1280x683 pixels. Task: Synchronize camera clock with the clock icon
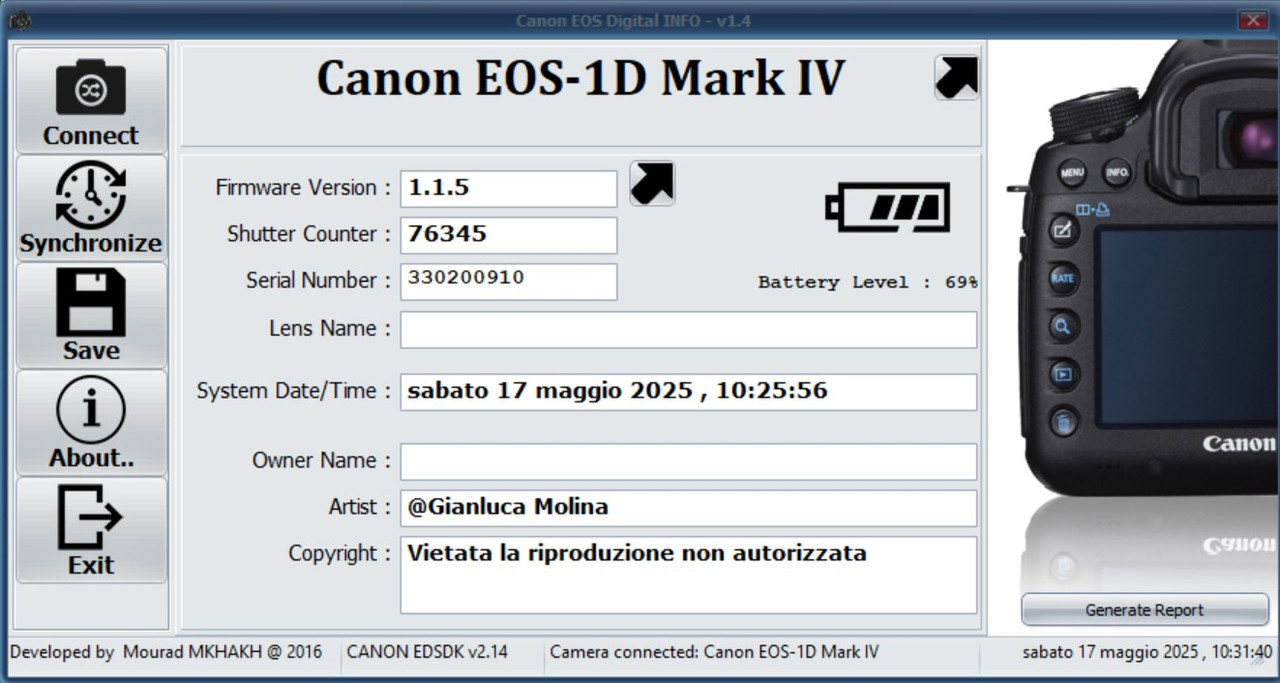(91, 208)
